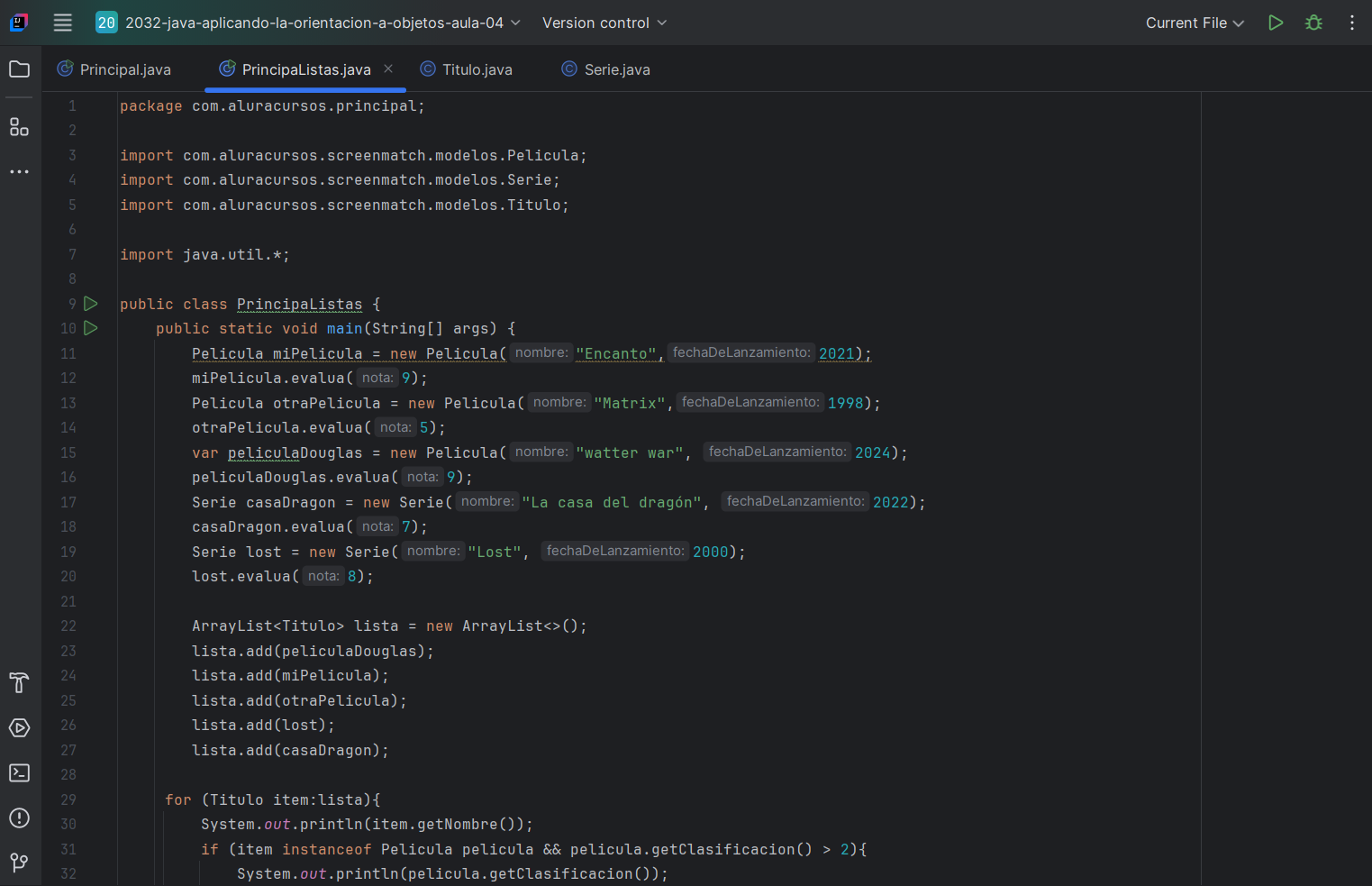1372x886 pixels.
Task: Click the Serie import on line 4
Action: [x=340, y=180]
